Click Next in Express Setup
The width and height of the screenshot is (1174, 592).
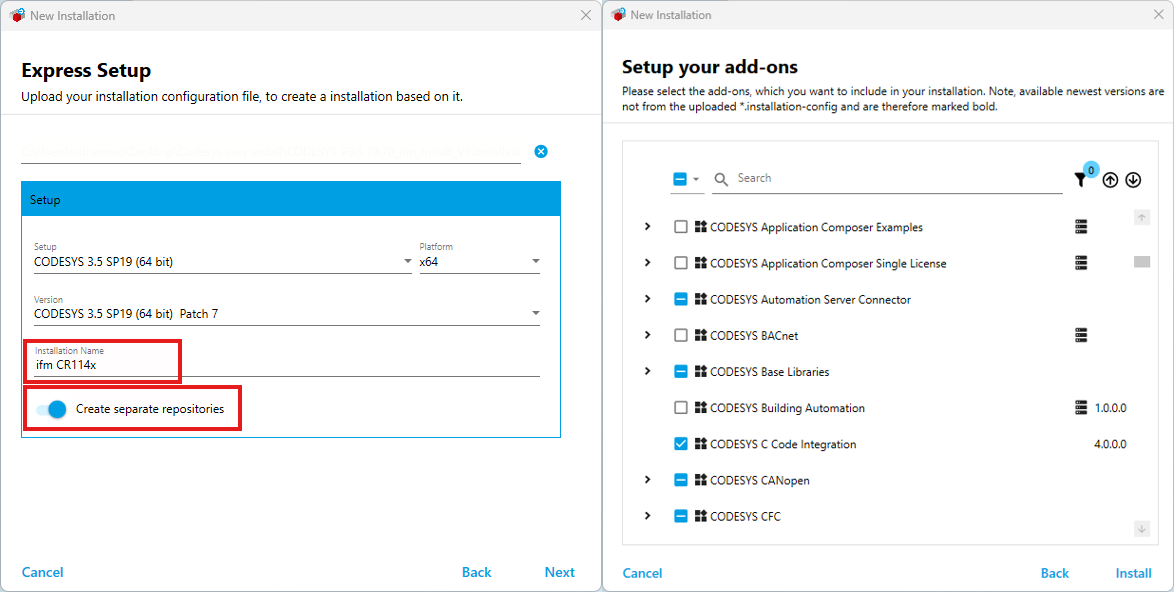(559, 573)
